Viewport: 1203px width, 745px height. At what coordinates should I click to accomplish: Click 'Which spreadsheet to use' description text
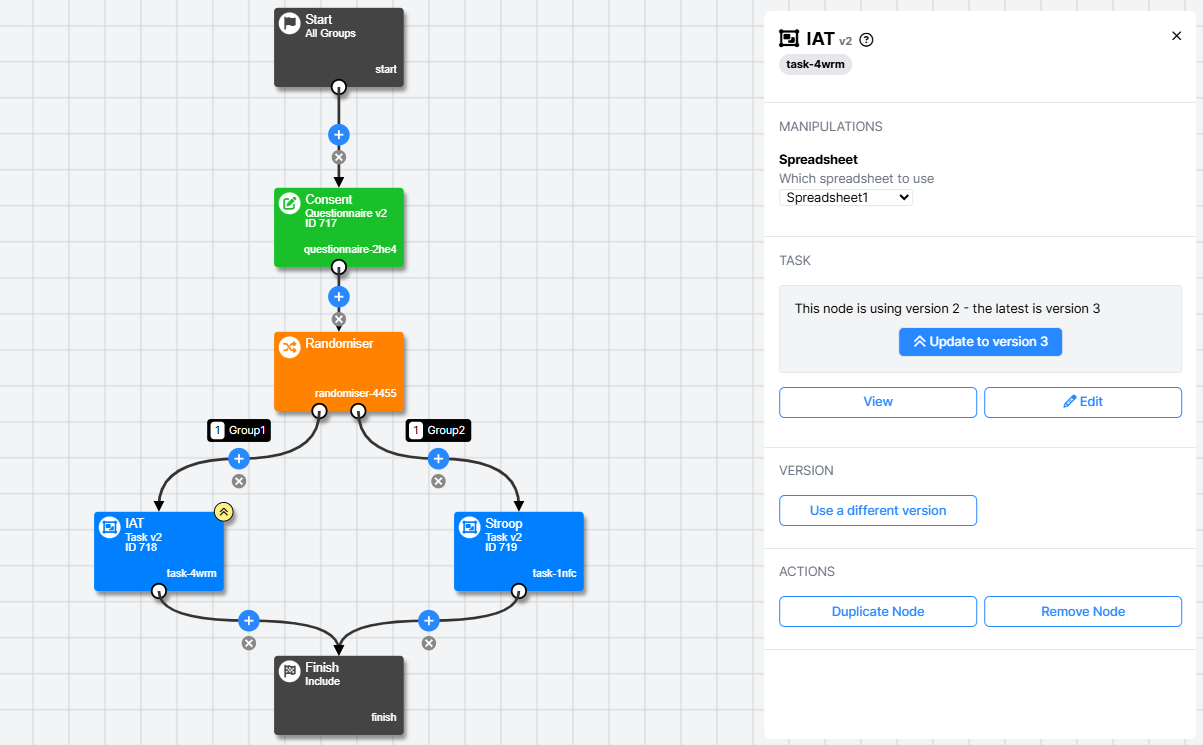pyautogui.click(x=857, y=179)
